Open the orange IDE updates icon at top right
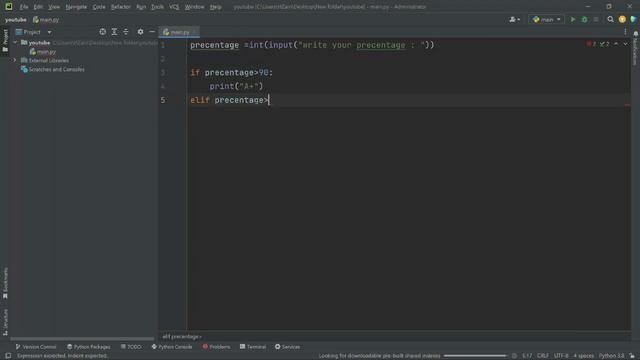The height and width of the screenshot is (360, 640). [x=622, y=20]
